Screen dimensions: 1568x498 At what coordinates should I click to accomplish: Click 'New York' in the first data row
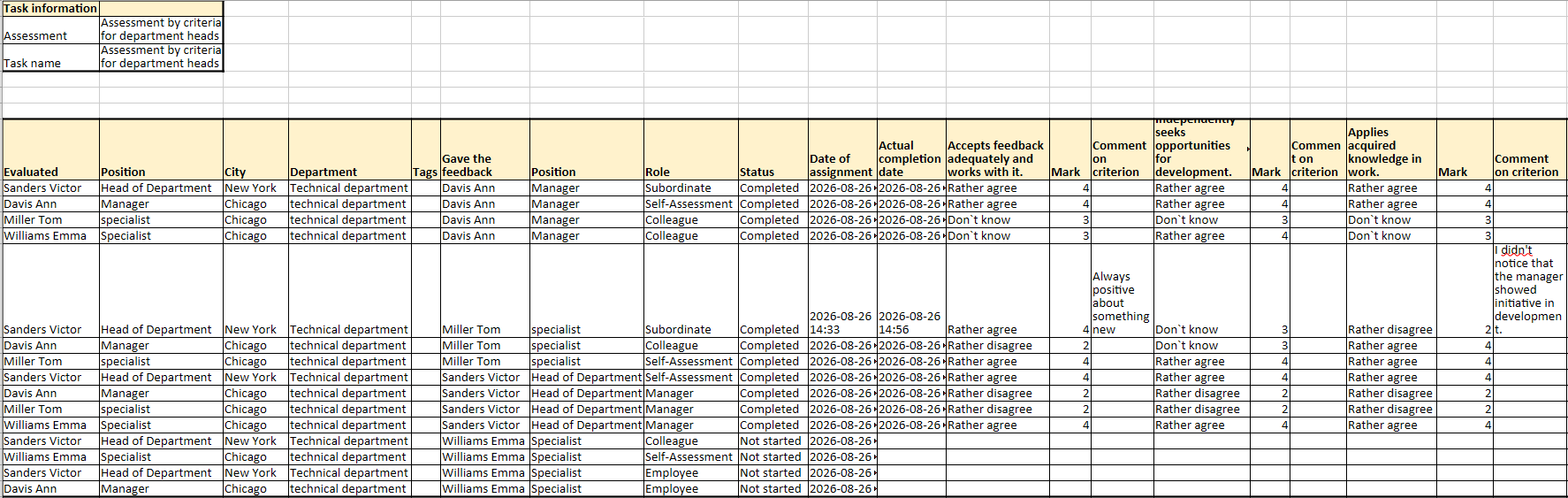tap(255, 188)
